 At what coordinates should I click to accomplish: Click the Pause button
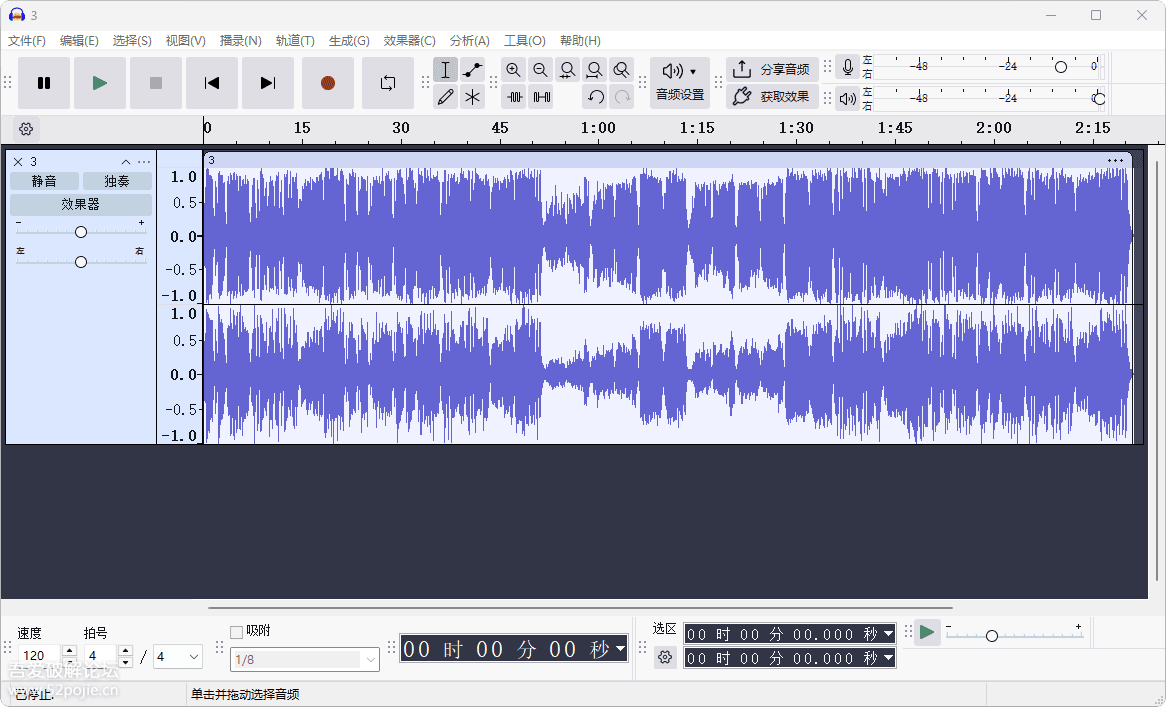click(x=44, y=83)
